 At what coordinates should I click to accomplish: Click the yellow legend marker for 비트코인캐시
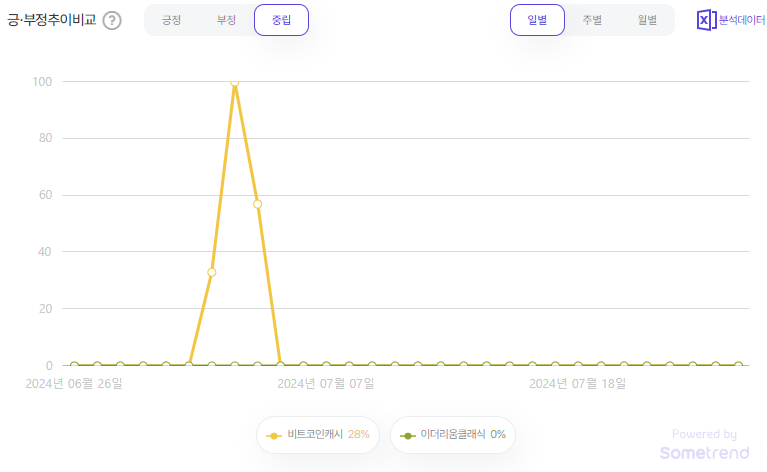pyautogui.click(x=274, y=435)
